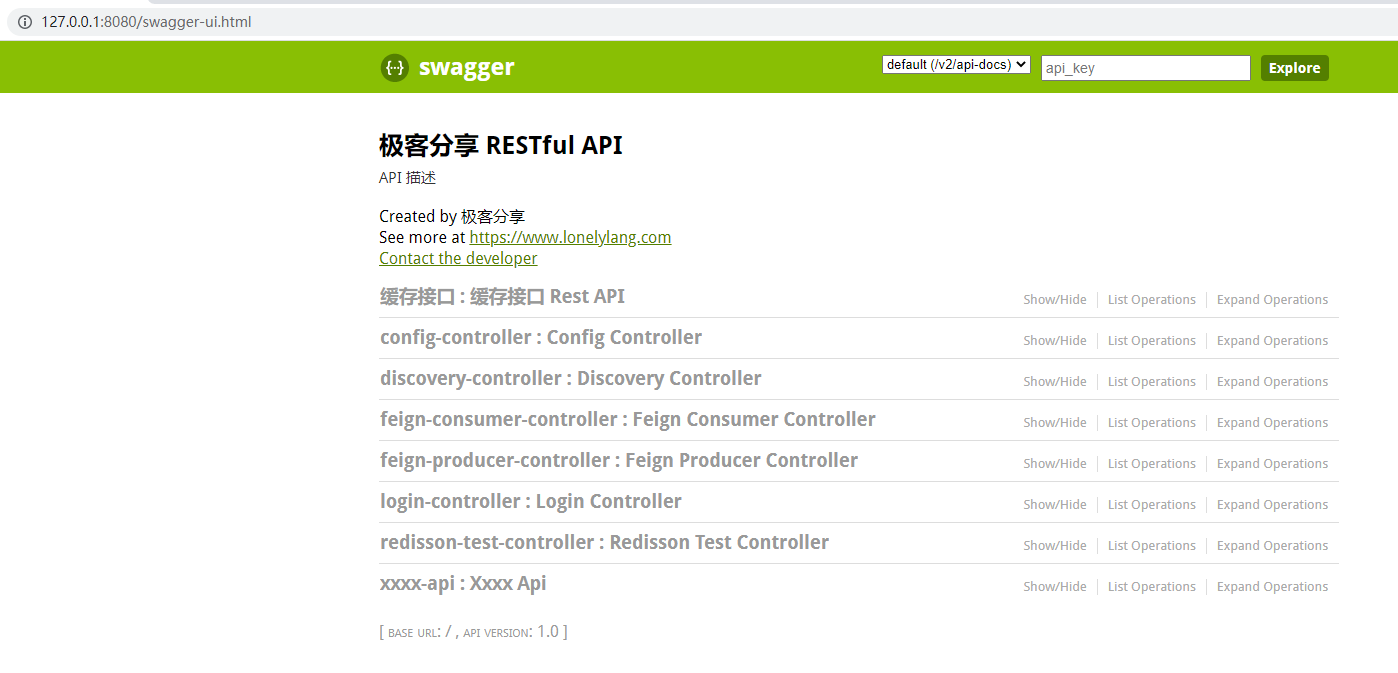
Task: List Operations for discovery-controller
Action: click(1152, 382)
